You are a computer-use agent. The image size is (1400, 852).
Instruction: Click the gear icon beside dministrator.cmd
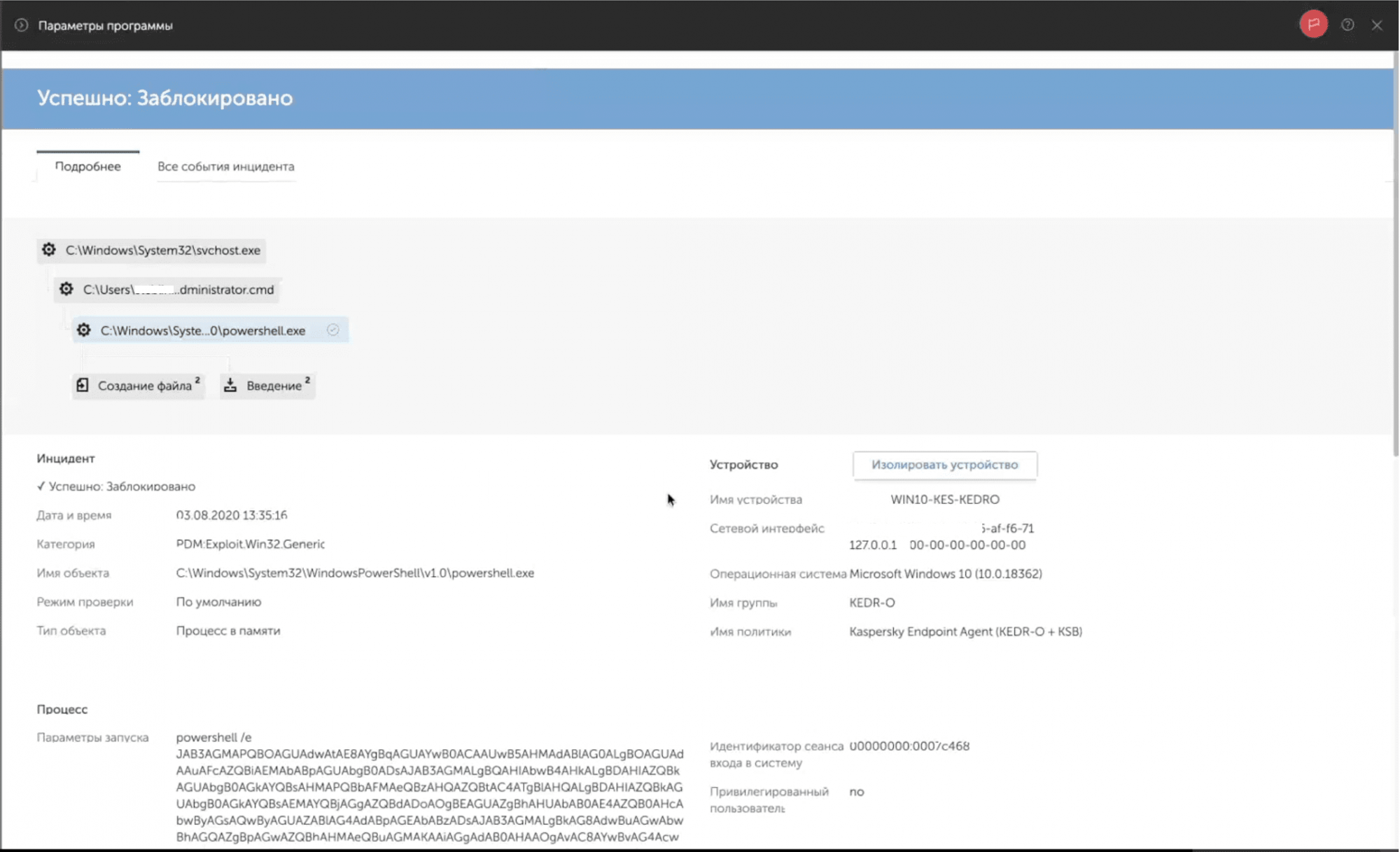click(x=66, y=289)
